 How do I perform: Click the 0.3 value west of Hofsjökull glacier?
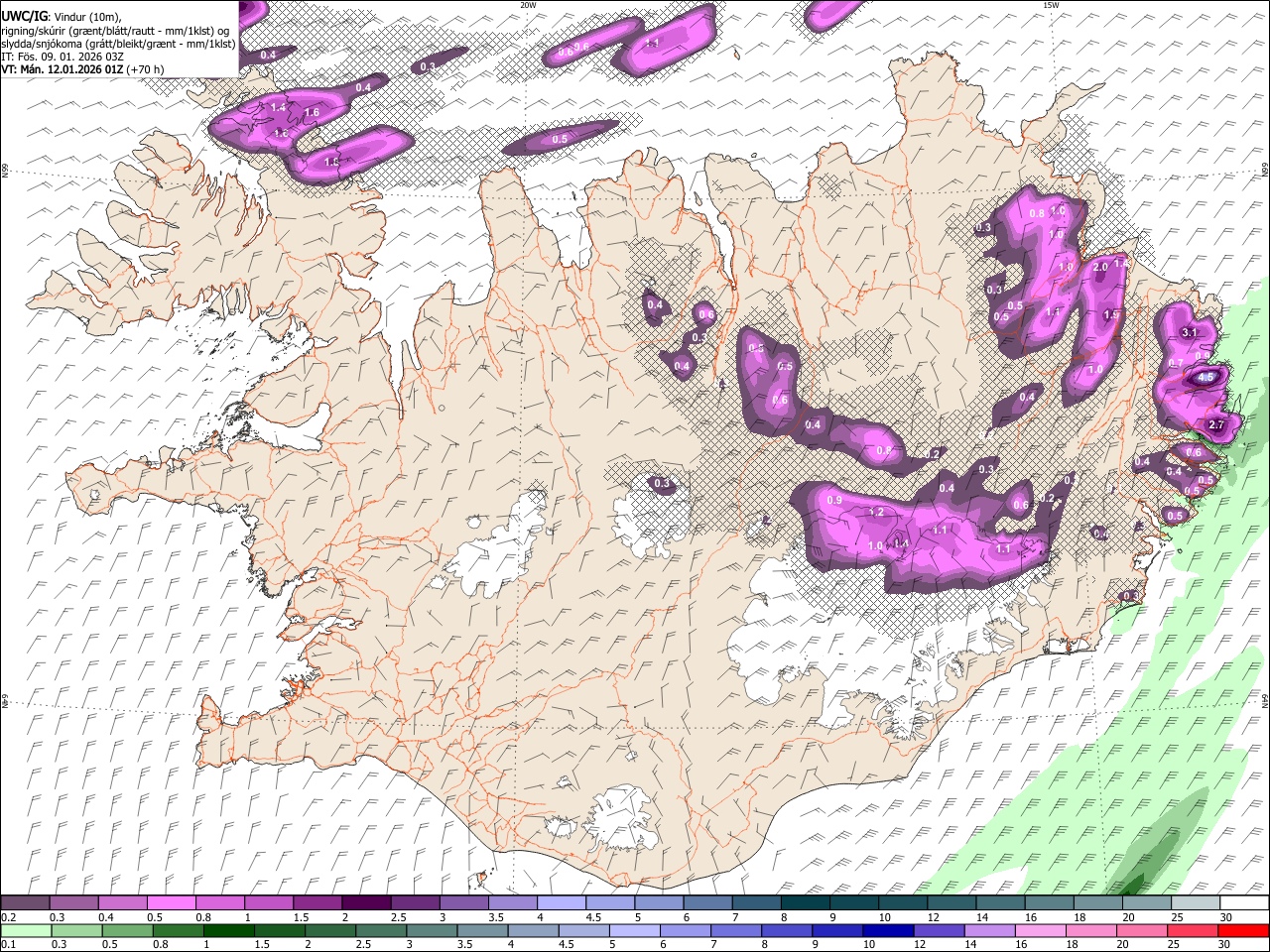click(x=662, y=484)
